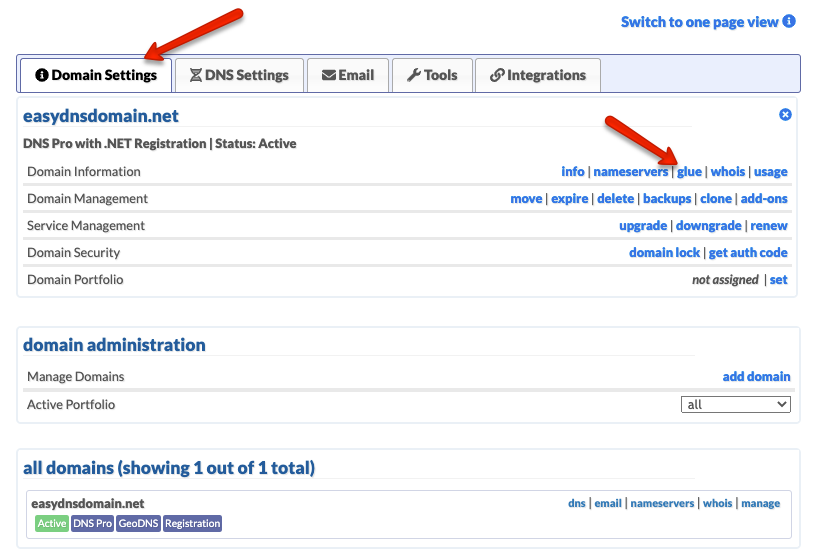Click the Registration badge
This screenshot has height=556, width=822.
pyautogui.click(x=192, y=523)
